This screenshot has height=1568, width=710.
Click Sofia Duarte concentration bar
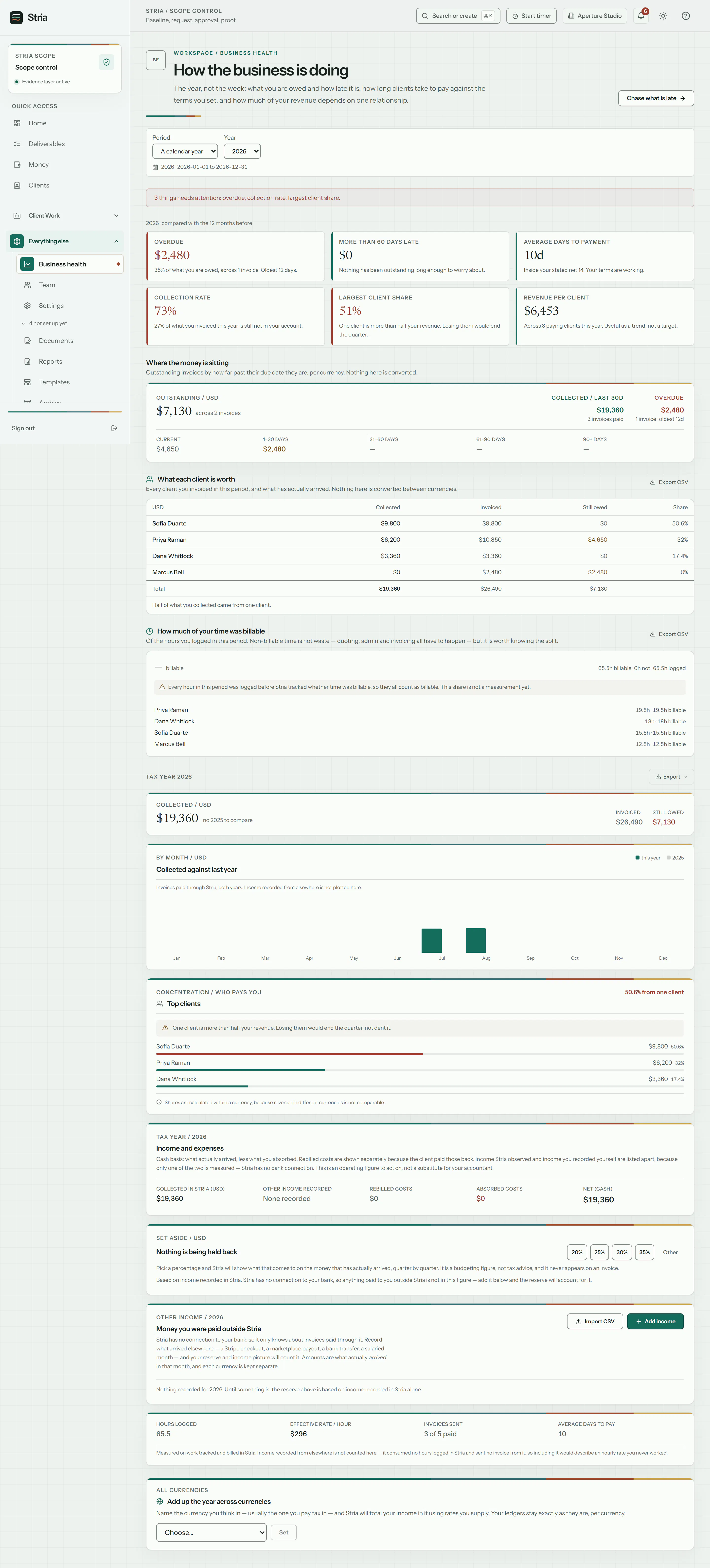[420, 1054]
